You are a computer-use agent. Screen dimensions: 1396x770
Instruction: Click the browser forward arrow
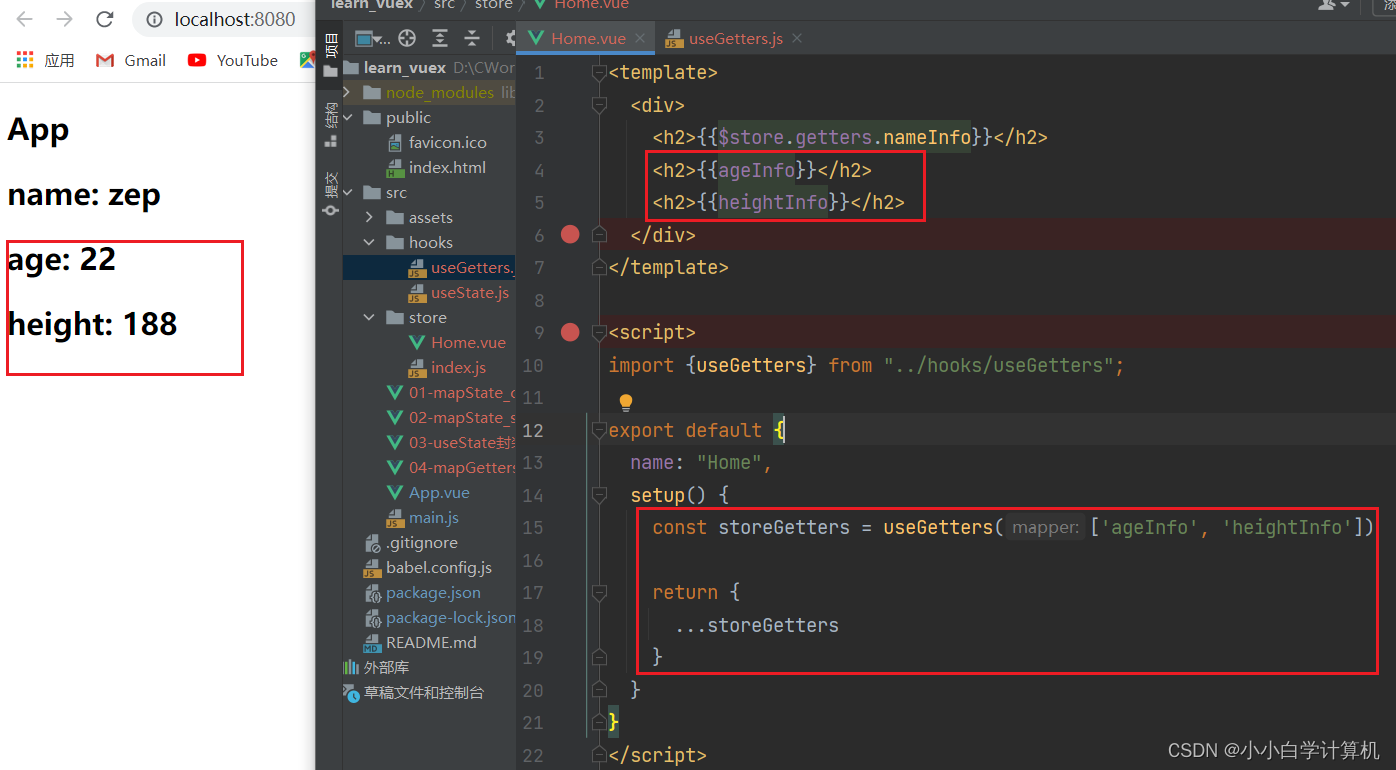coord(65,19)
